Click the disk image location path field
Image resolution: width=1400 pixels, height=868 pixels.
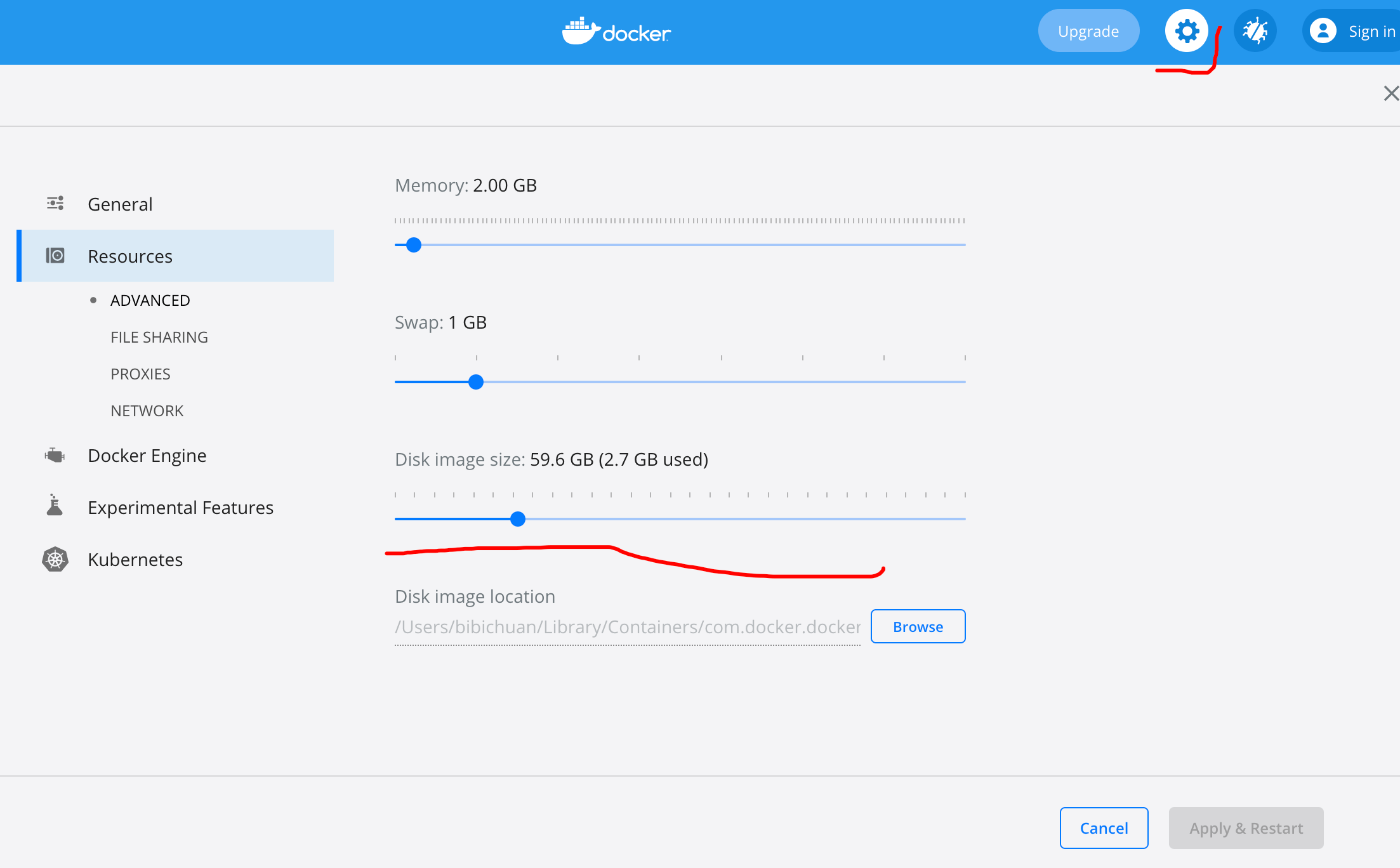click(627, 627)
